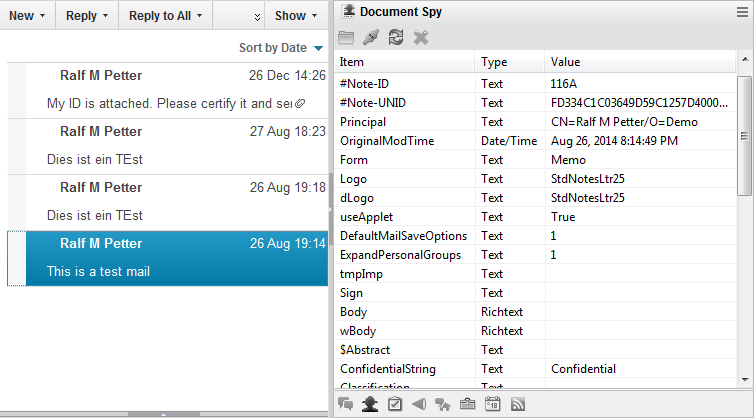This screenshot has height=419, width=755.
Task: Open the Sort by Date dropdown
Action: tap(280, 48)
